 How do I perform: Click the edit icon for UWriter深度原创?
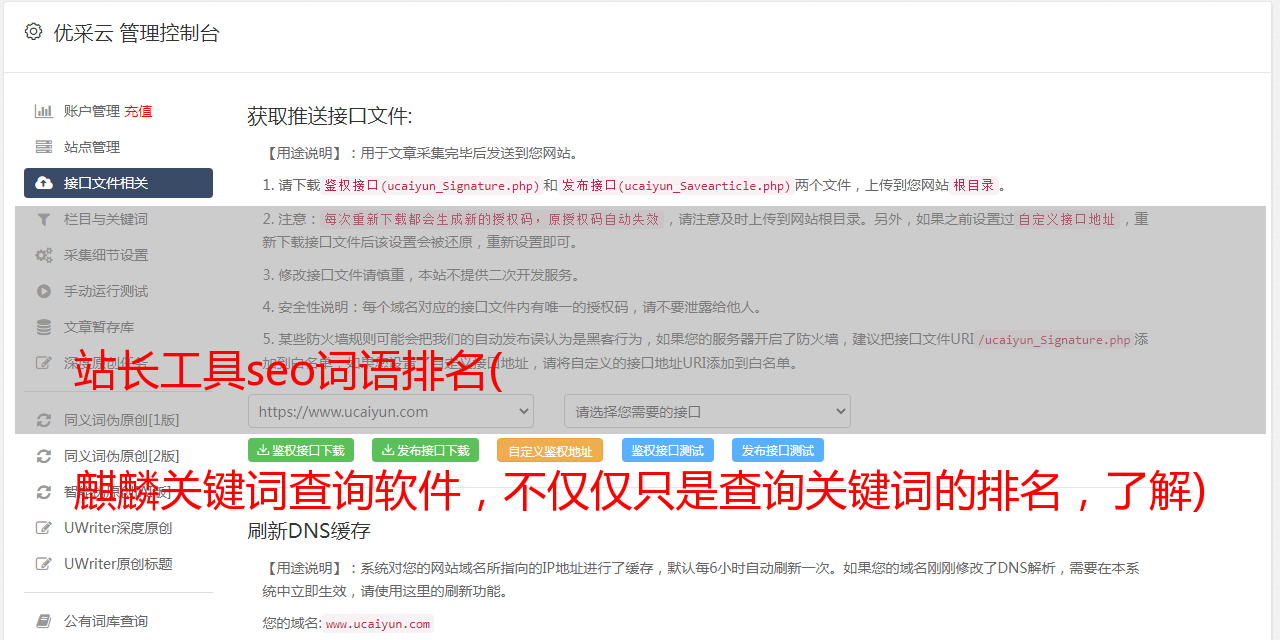click(44, 528)
